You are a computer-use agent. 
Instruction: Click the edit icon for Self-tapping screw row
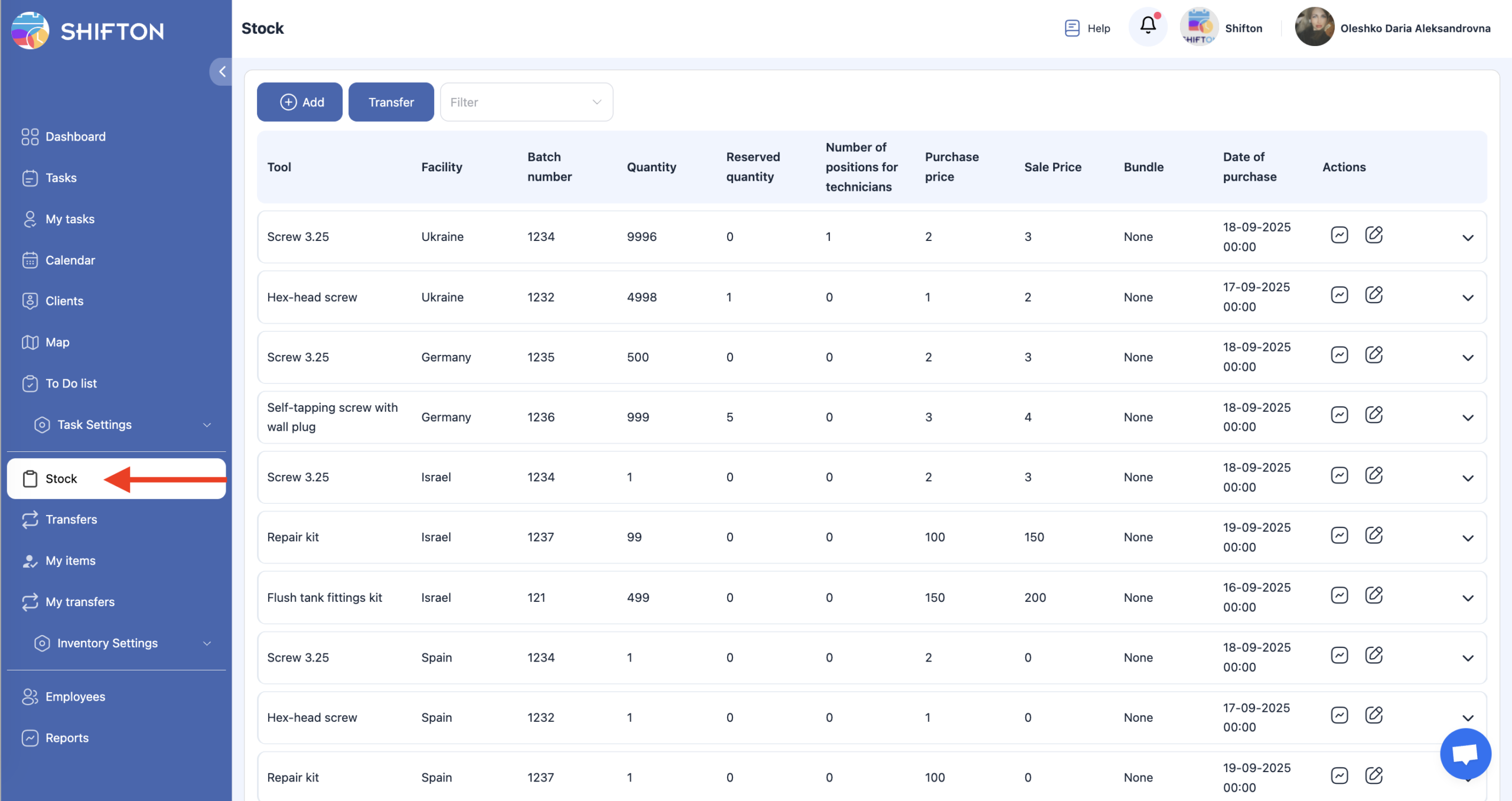tap(1373, 415)
